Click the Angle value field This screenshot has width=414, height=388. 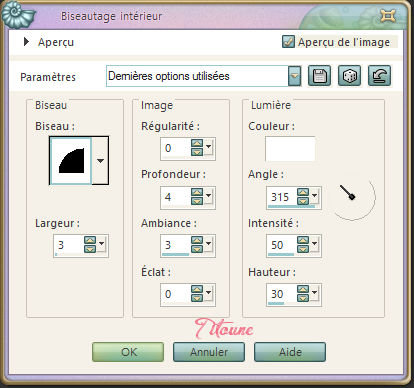[282, 197]
